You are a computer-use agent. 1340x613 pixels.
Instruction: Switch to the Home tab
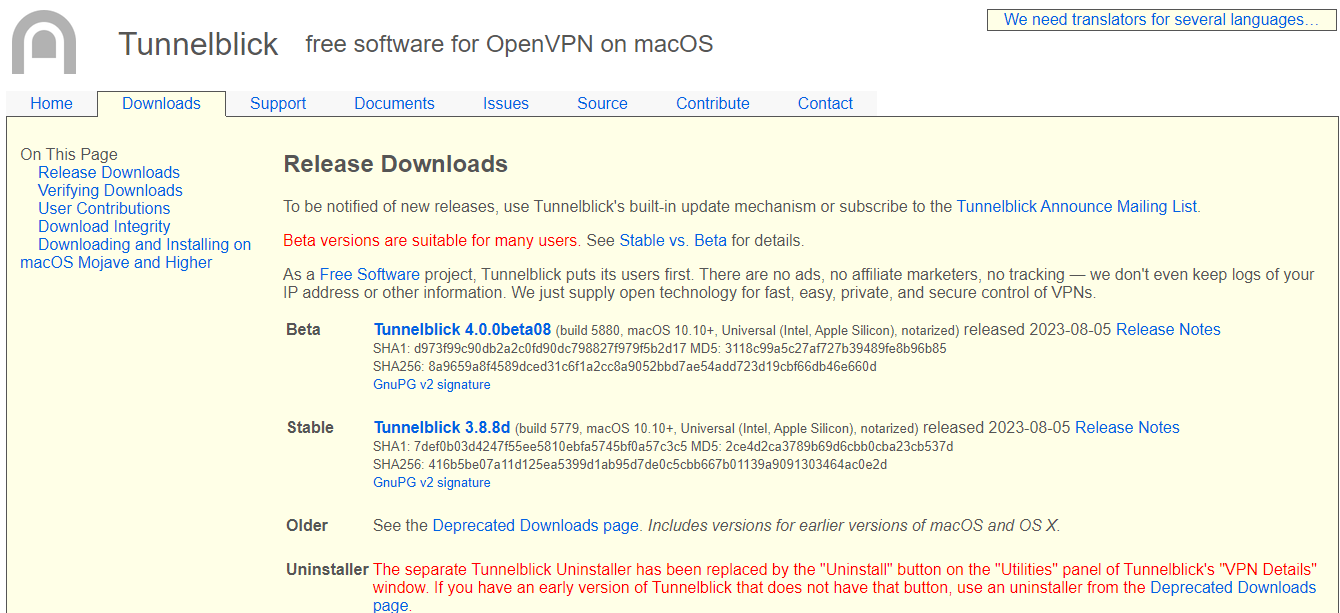pyautogui.click(x=51, y=103)
